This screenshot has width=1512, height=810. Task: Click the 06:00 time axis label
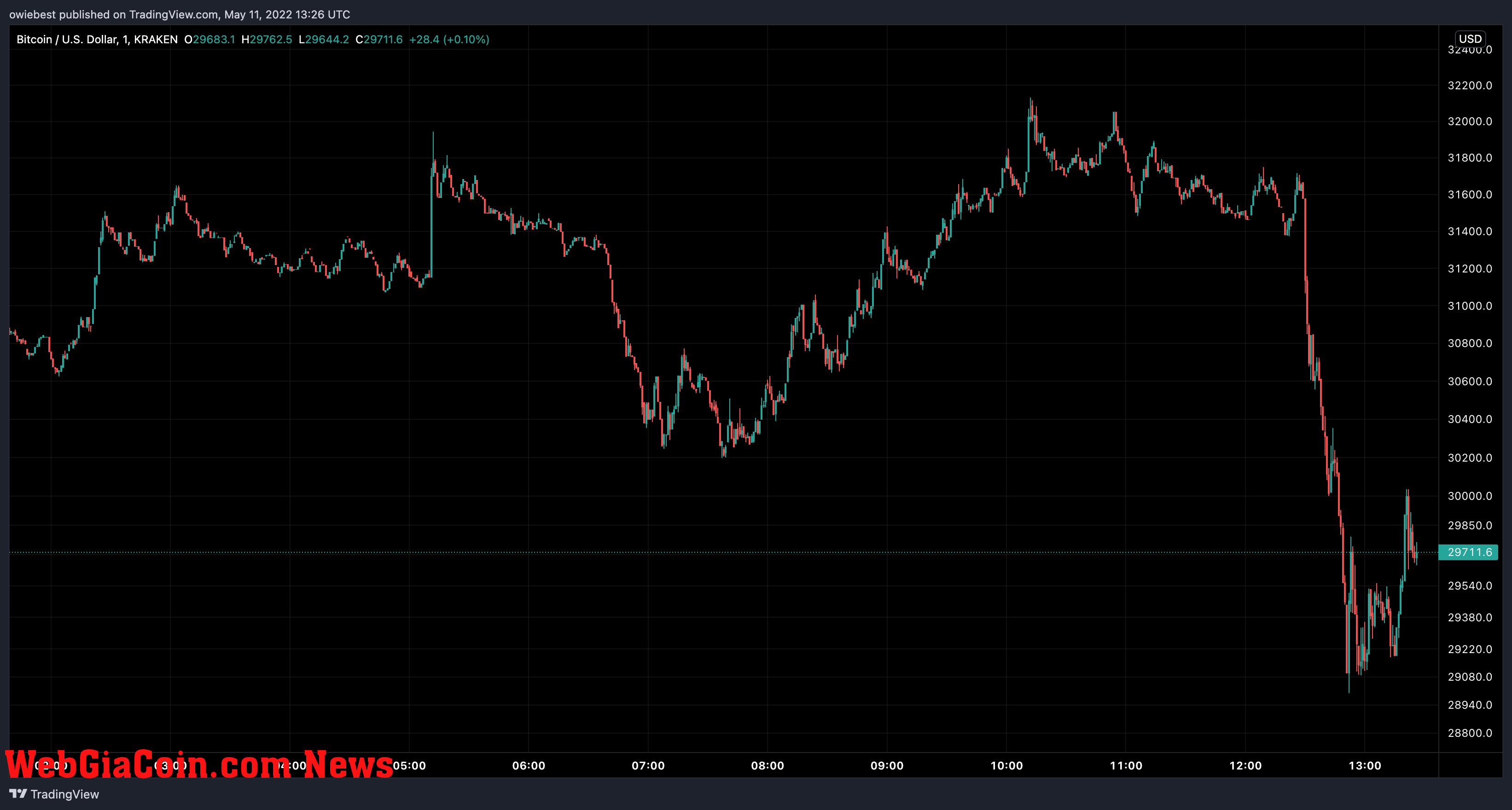point(529,765)
